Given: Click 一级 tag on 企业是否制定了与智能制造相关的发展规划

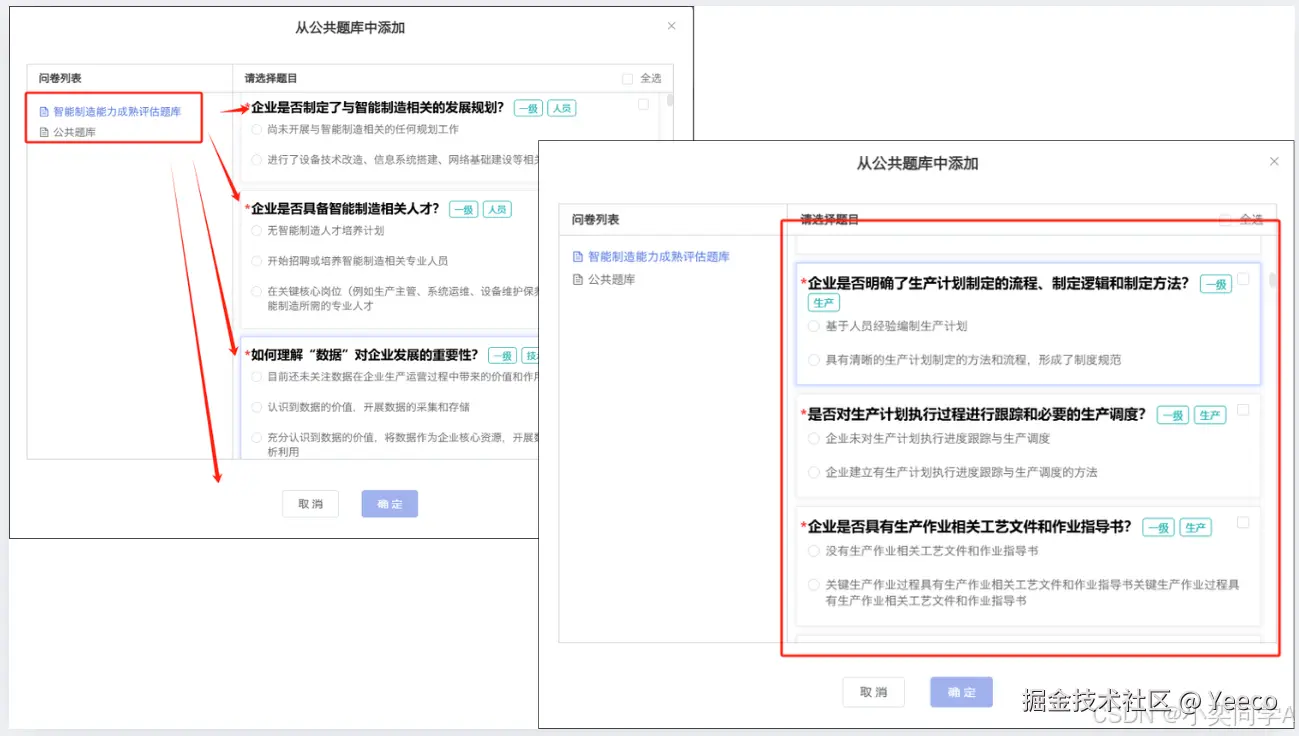Looking at the screenshot, I should (x=528, y=108).
